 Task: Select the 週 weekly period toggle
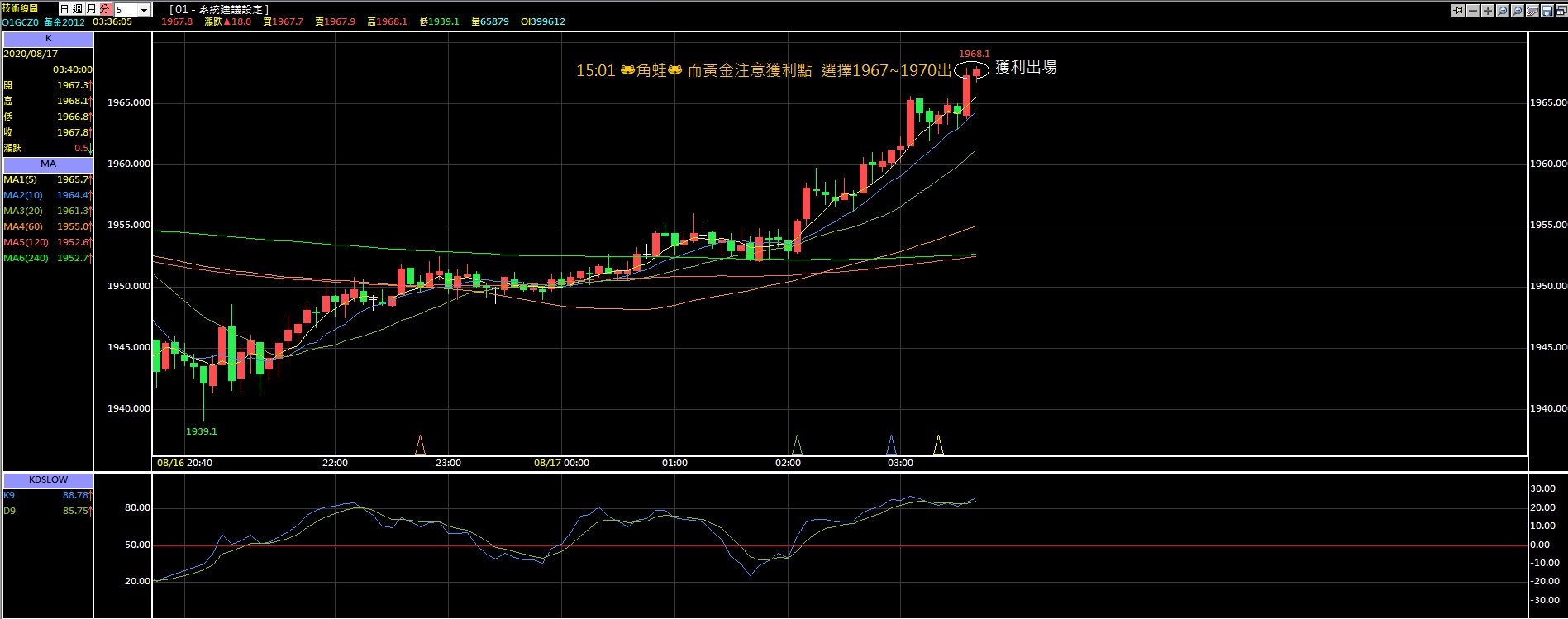pos(78,9)
